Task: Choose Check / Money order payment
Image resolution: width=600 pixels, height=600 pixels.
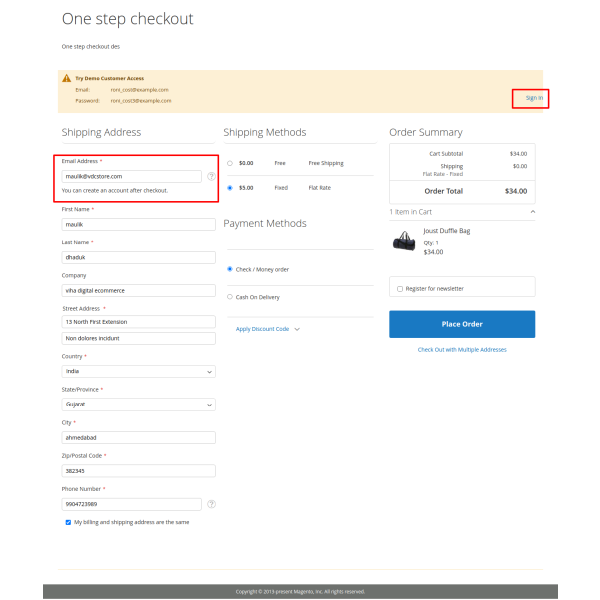Action: tap(230, 268)
